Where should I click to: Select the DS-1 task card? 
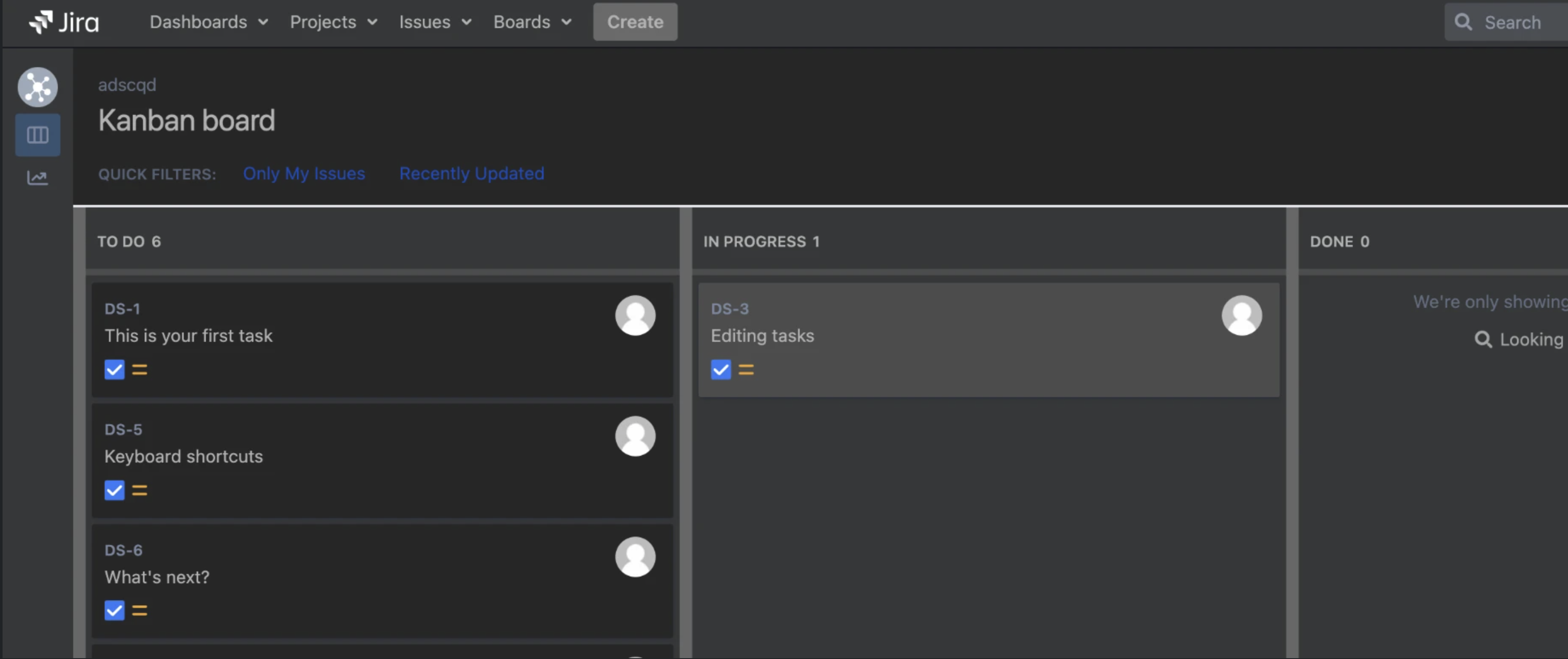click(383, 339)
